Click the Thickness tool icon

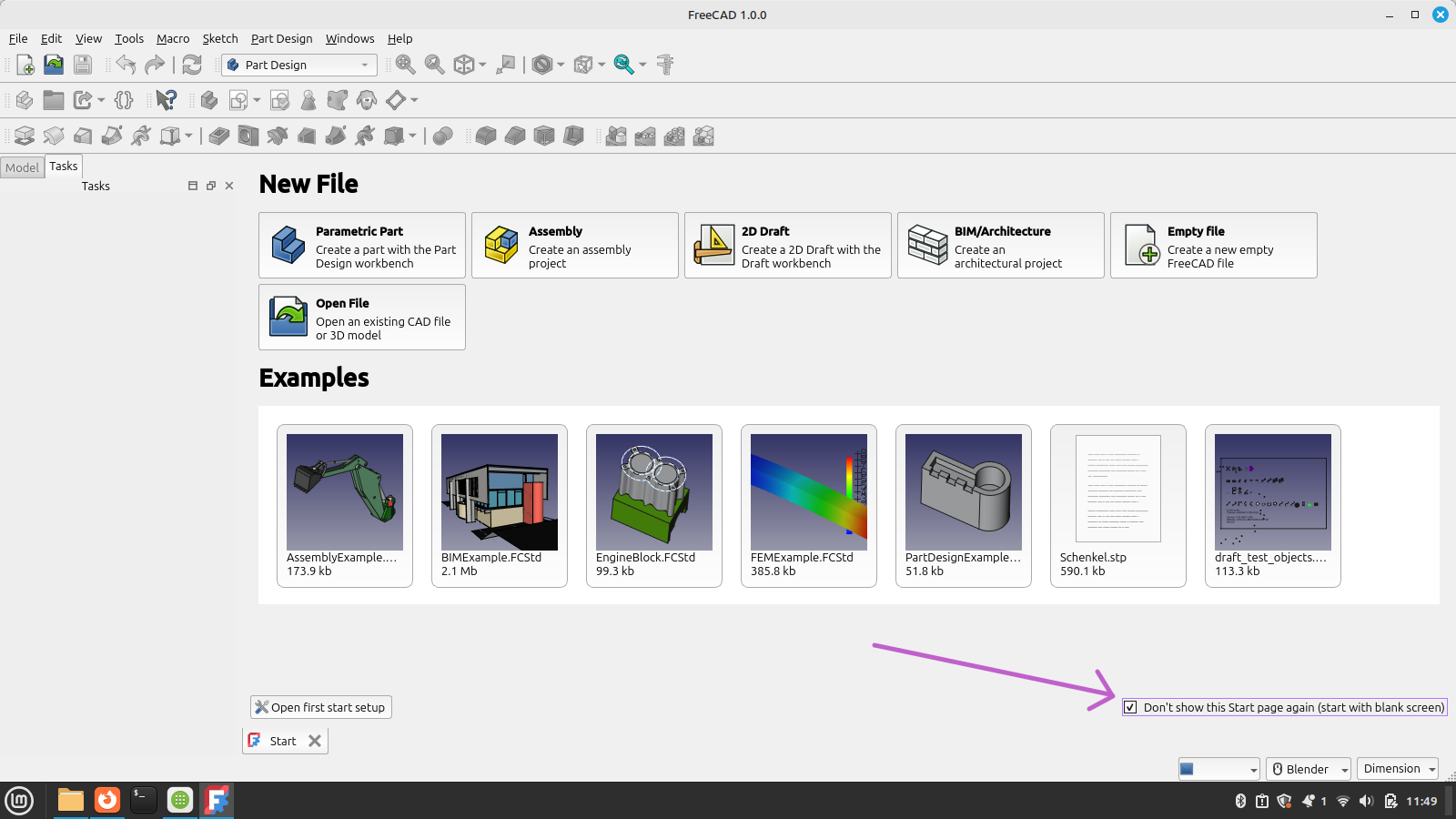click(x=573, y=136)
